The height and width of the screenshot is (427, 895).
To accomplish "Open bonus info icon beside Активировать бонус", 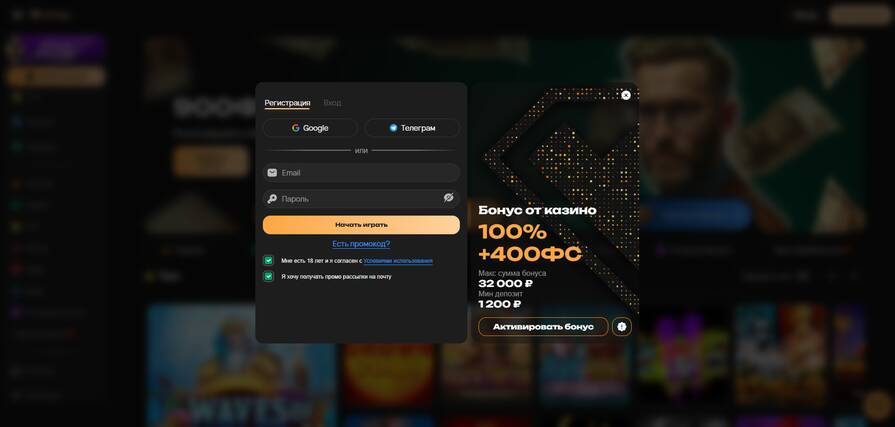I will coord(622,327).
